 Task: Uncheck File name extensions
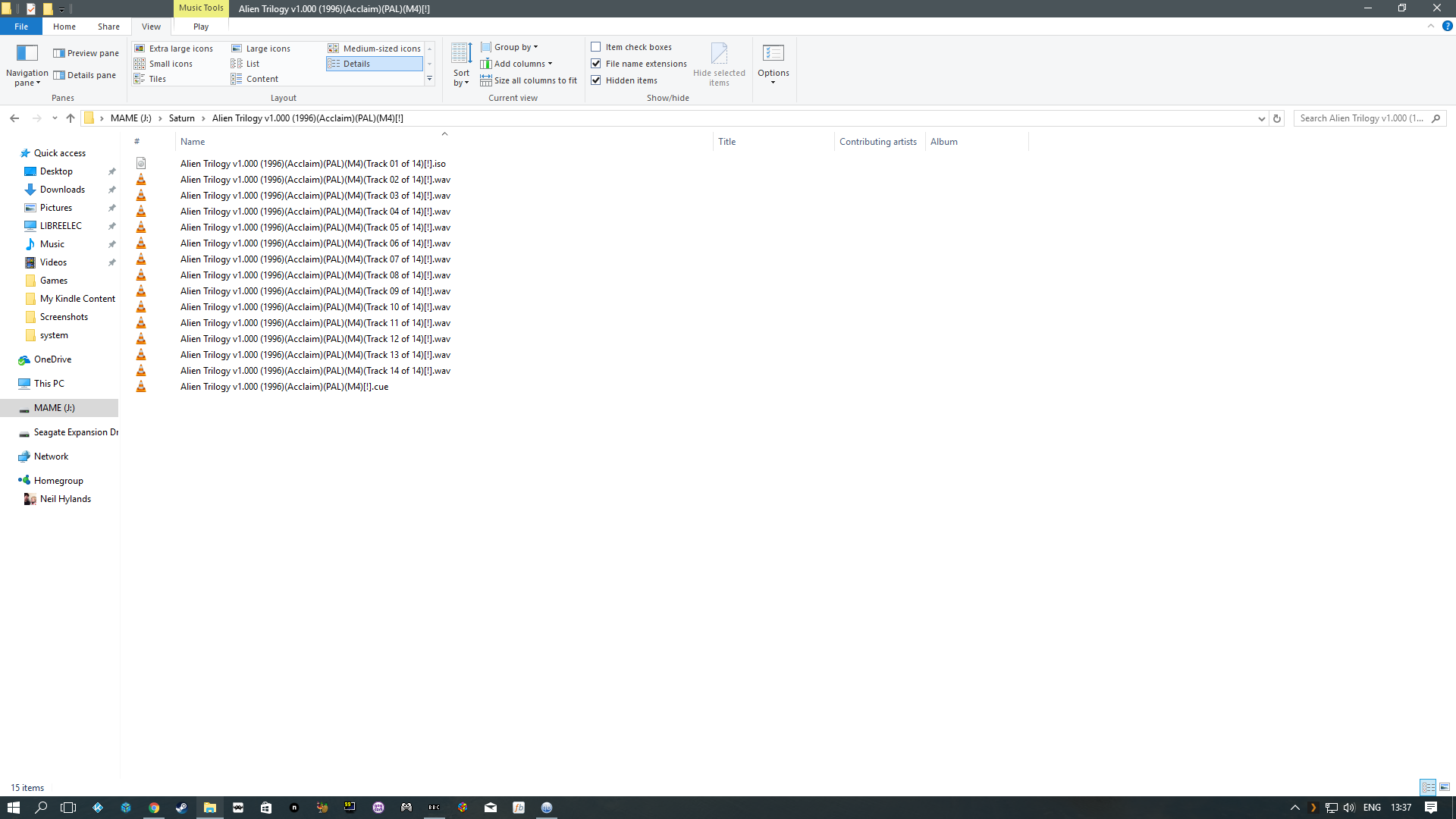596,64
